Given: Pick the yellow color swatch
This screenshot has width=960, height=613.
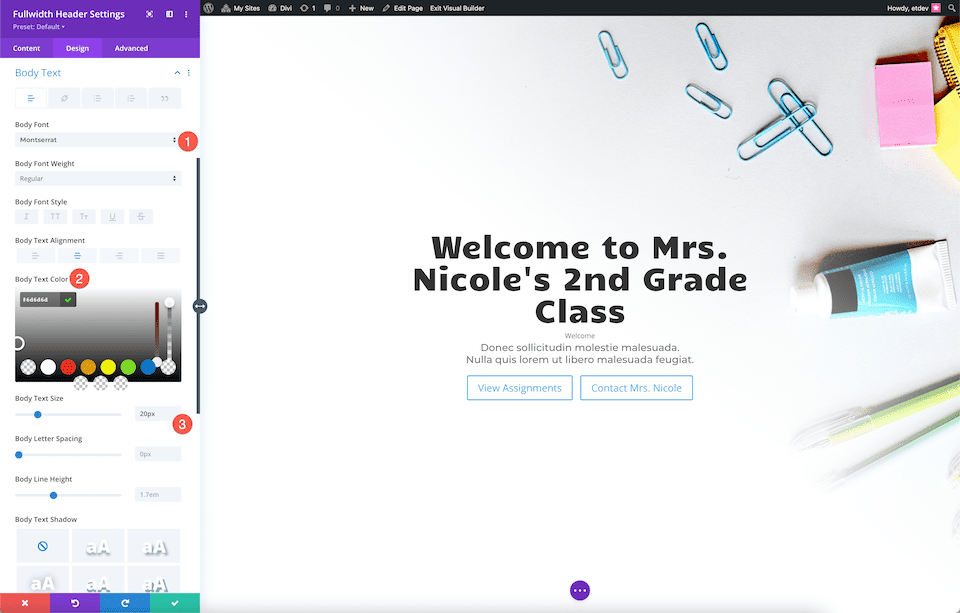Looking at the screenshot, I should click(x=108, y=367).
